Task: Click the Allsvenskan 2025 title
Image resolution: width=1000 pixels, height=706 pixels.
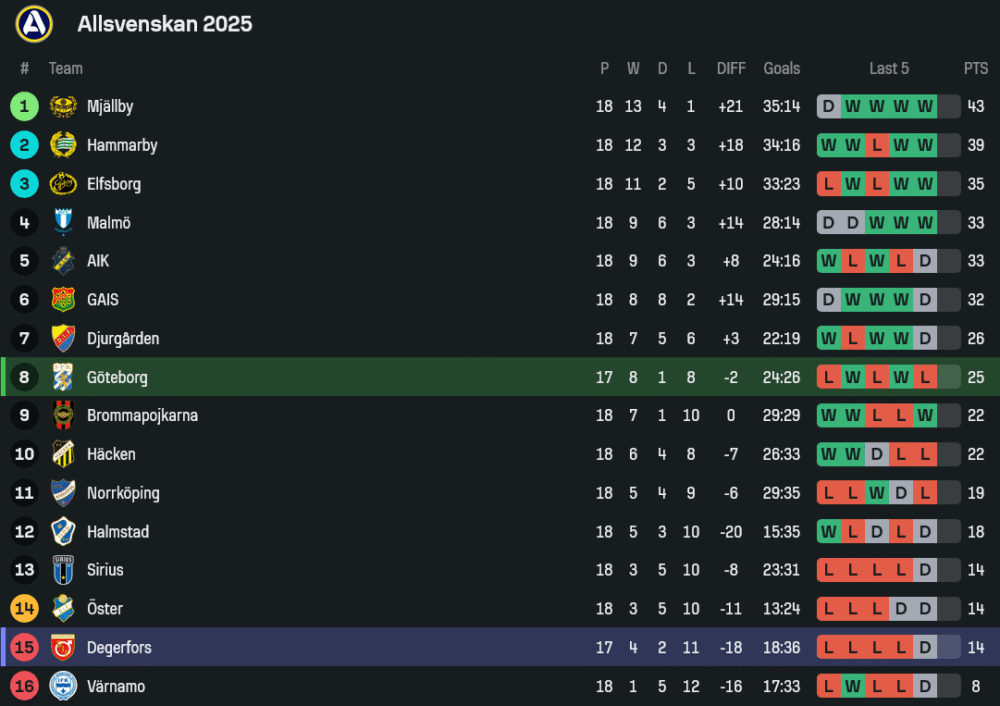Action: pos(165,24)
